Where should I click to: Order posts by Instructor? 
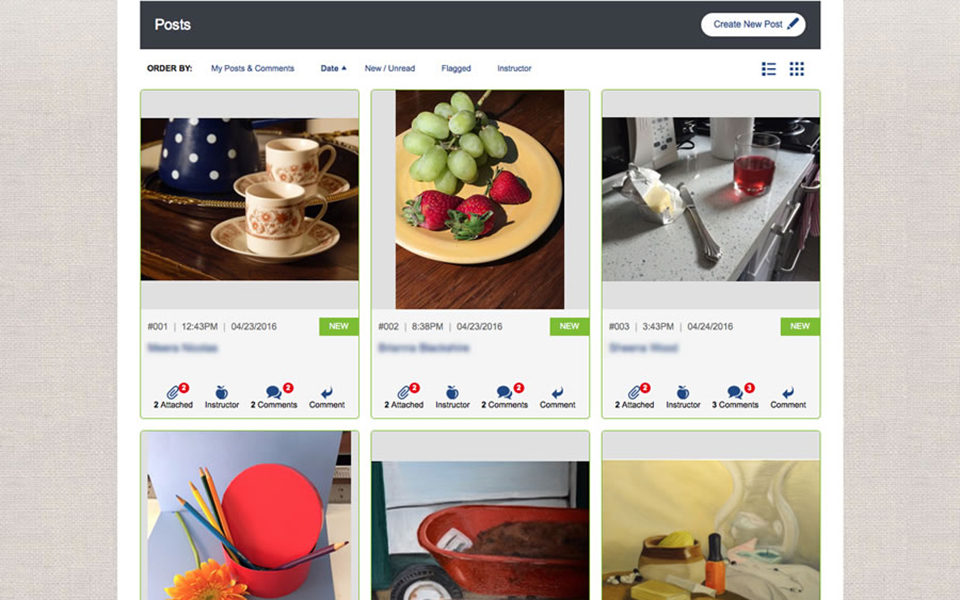pos(514,69)
